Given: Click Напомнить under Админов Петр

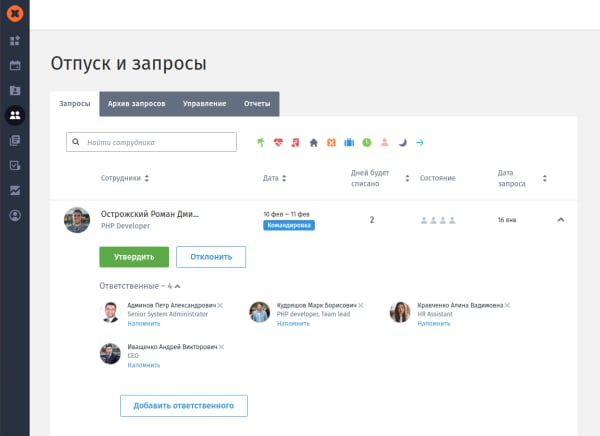Looking at the screenshot, I should click(143, 323).
